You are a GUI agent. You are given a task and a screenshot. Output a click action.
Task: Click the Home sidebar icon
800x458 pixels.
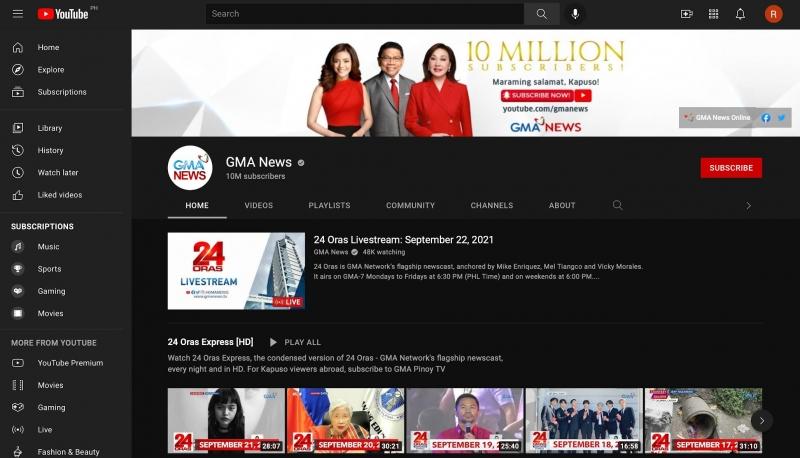click(18, 47)
